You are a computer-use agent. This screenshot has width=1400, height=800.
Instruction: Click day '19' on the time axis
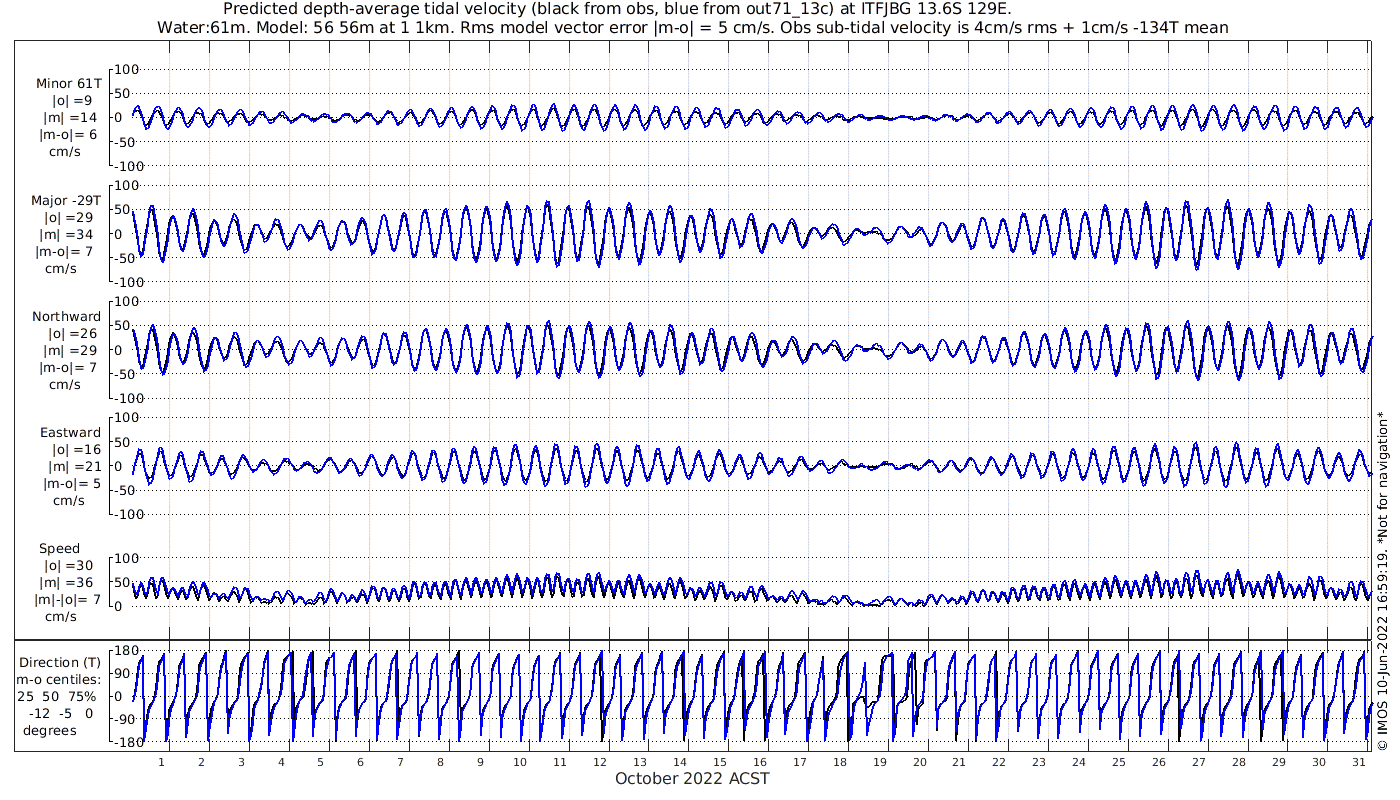tap(880, 762)
